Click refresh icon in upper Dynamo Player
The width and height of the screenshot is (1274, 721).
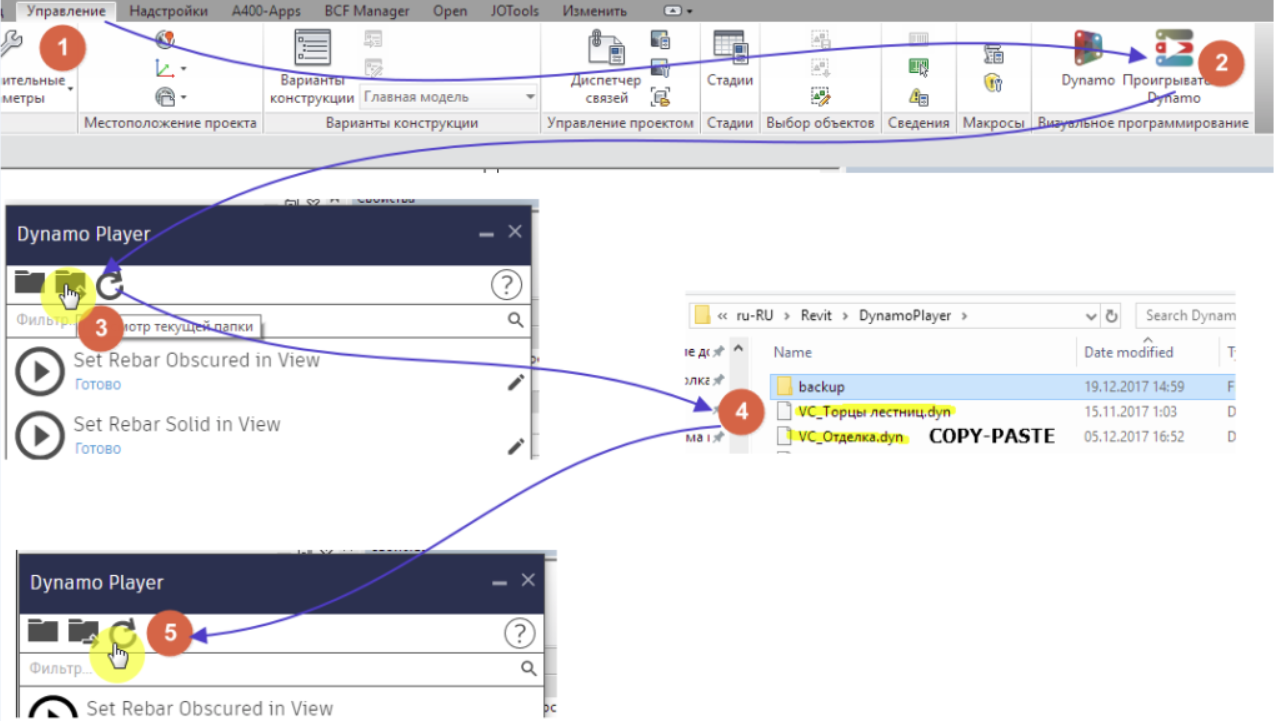point(109,285)
